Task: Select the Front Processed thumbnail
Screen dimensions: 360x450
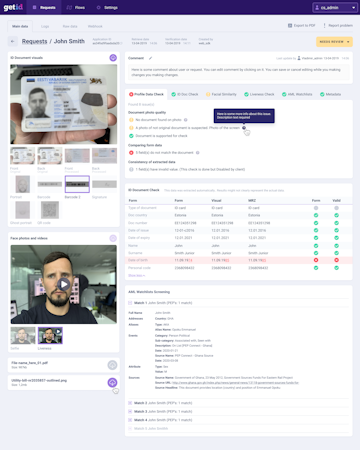Action: [x=77, y=156]
